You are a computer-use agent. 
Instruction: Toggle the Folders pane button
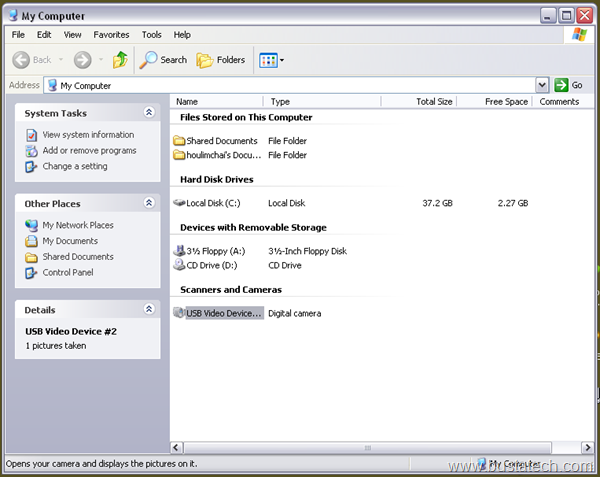click(221, 60)
